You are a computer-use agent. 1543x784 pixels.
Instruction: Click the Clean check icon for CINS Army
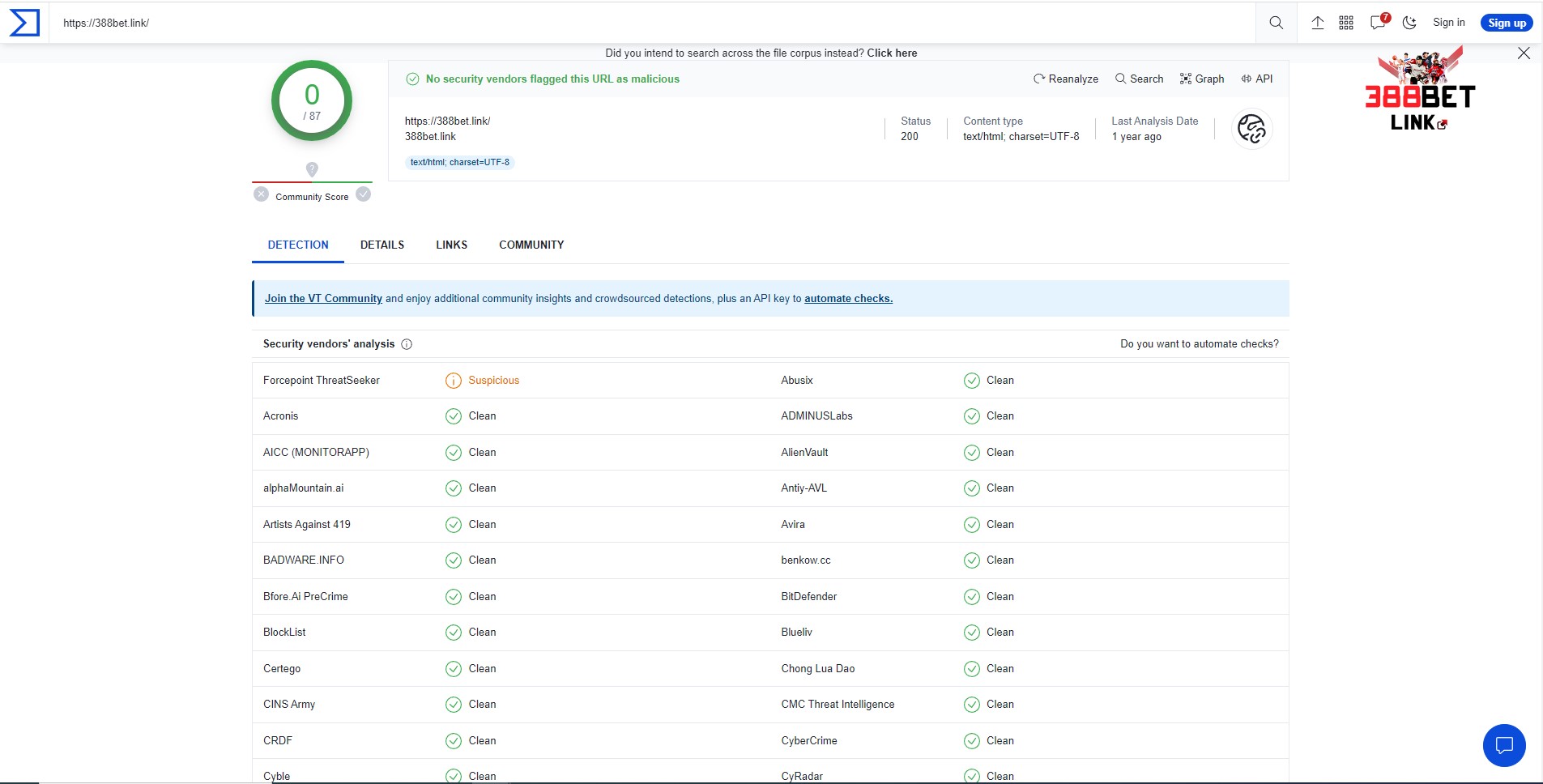click(454, 705)
